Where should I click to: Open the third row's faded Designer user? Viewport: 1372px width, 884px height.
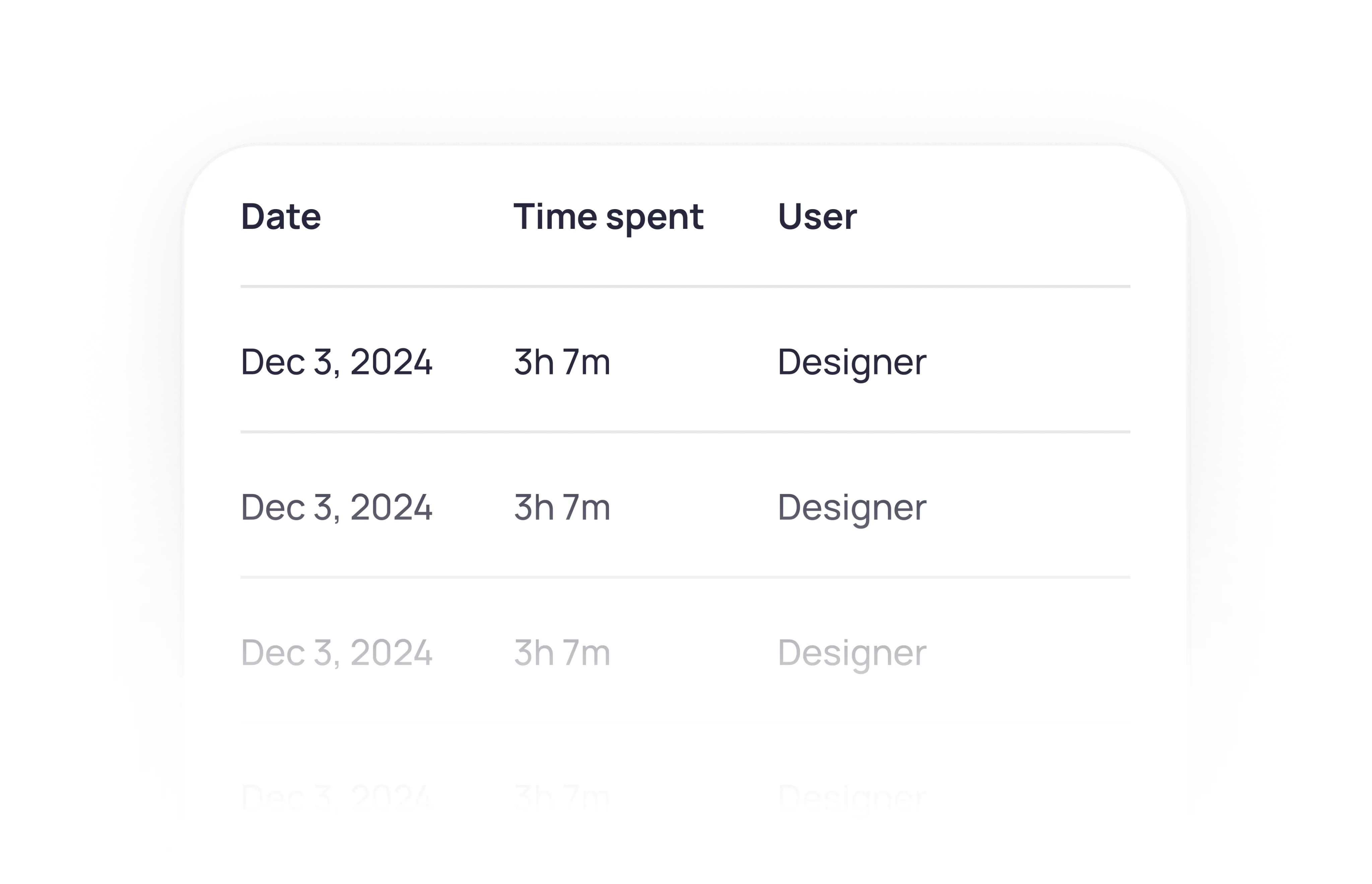tap(851, 653)
